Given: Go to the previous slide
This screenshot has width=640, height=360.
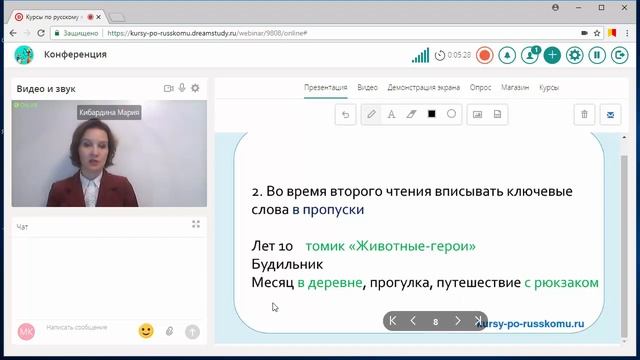Looking at the screenshot, I should pos(413,321).
